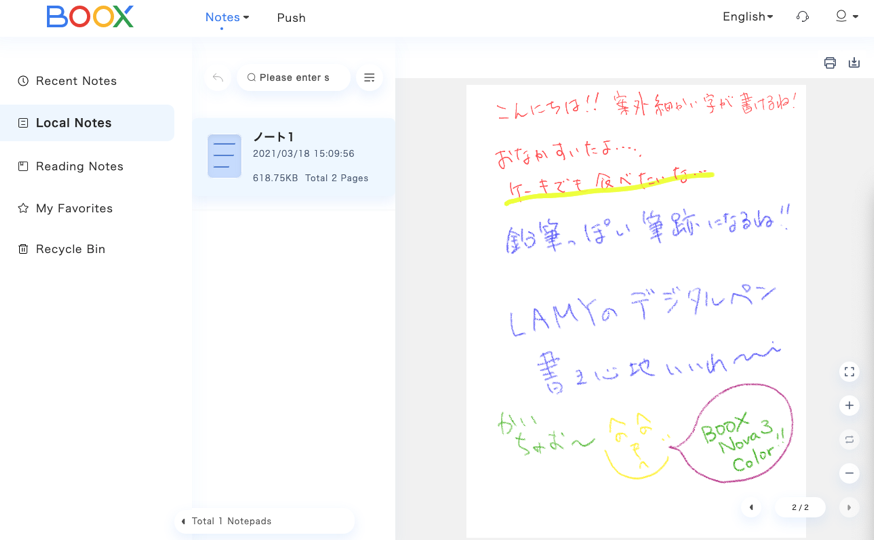This screenshot has height=540, width=874.
Task: Collapse the Total 1 Notepads panel arrow
Action: [183, 522]
